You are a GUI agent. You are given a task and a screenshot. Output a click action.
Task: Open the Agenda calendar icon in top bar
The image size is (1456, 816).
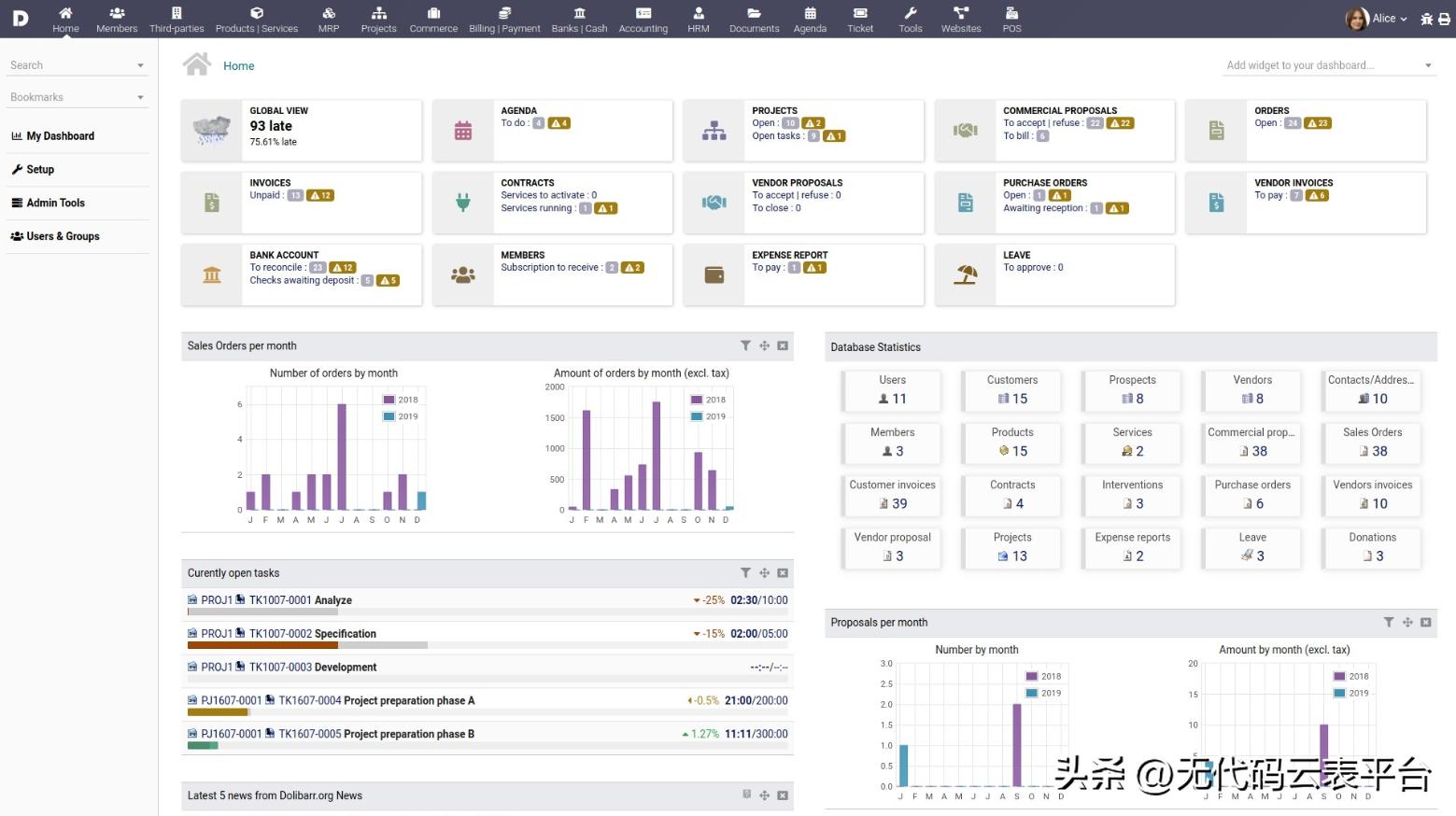pos(810,13)
